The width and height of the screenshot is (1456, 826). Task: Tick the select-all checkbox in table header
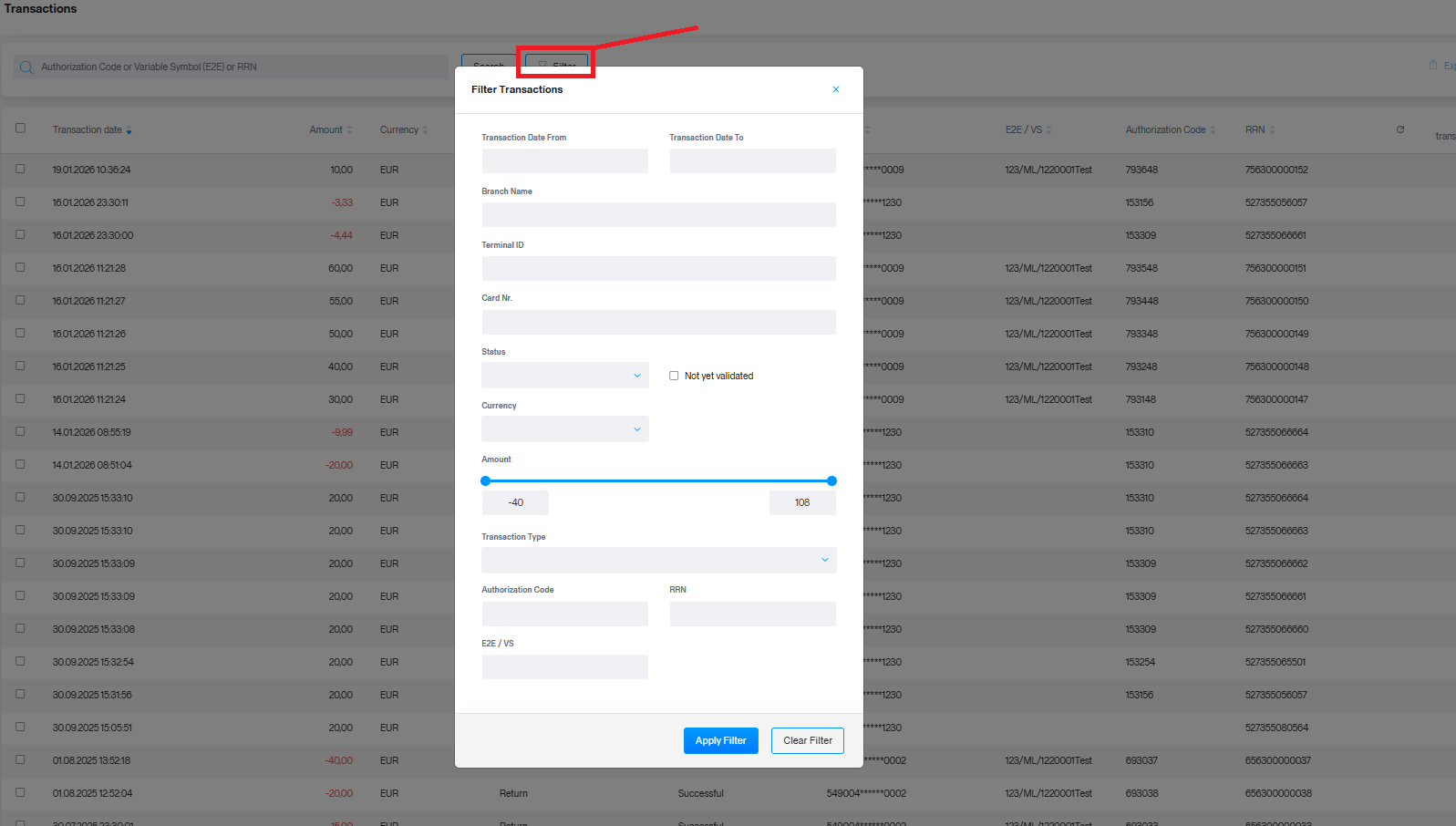20,129
